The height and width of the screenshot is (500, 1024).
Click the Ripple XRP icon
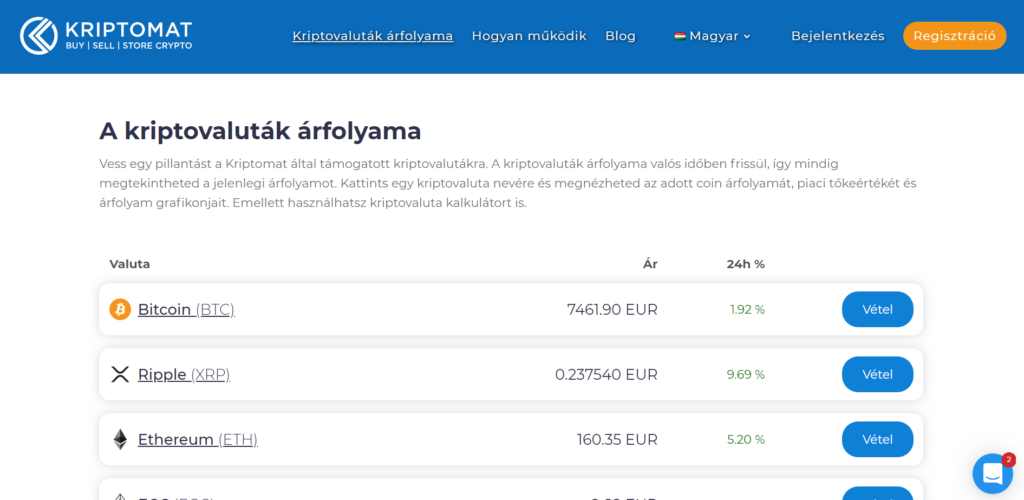pyautogui.click(x=120, y=374)
